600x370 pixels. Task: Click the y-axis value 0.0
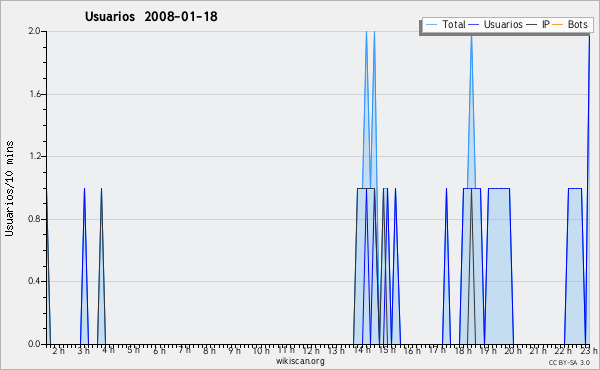pyautogui.click(x=34, y=344)
